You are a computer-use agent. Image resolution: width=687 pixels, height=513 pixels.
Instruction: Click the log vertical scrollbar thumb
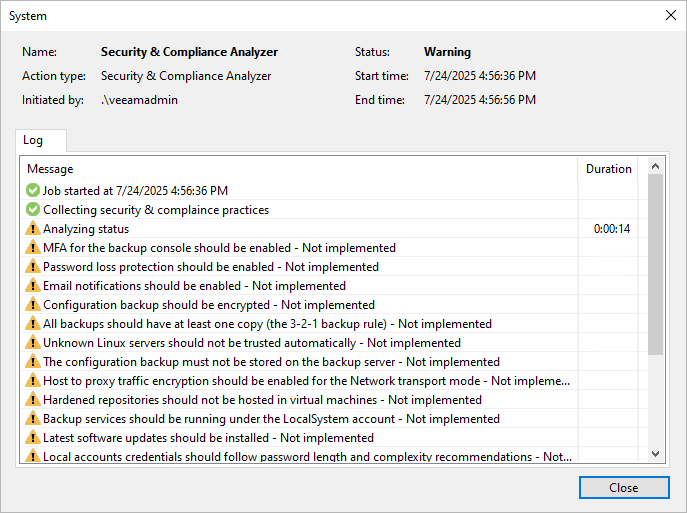[x=655, y=264]
